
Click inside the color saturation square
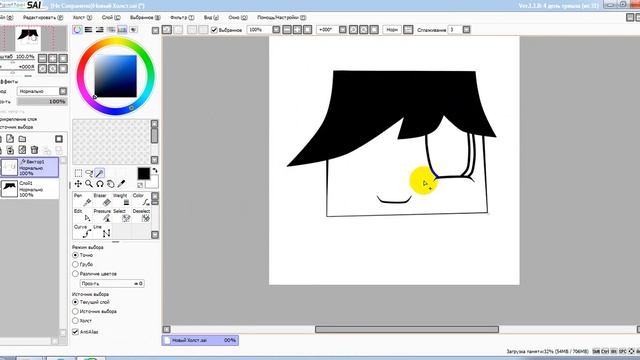(116, 76)
